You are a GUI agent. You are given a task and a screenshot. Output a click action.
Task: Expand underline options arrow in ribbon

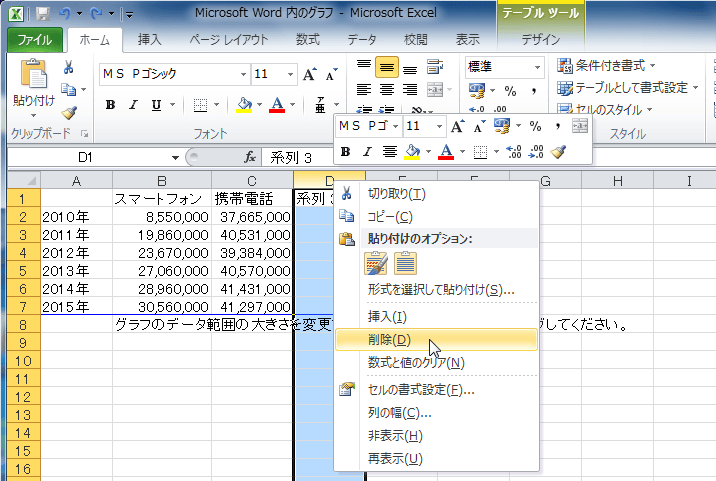pos(172,105)
